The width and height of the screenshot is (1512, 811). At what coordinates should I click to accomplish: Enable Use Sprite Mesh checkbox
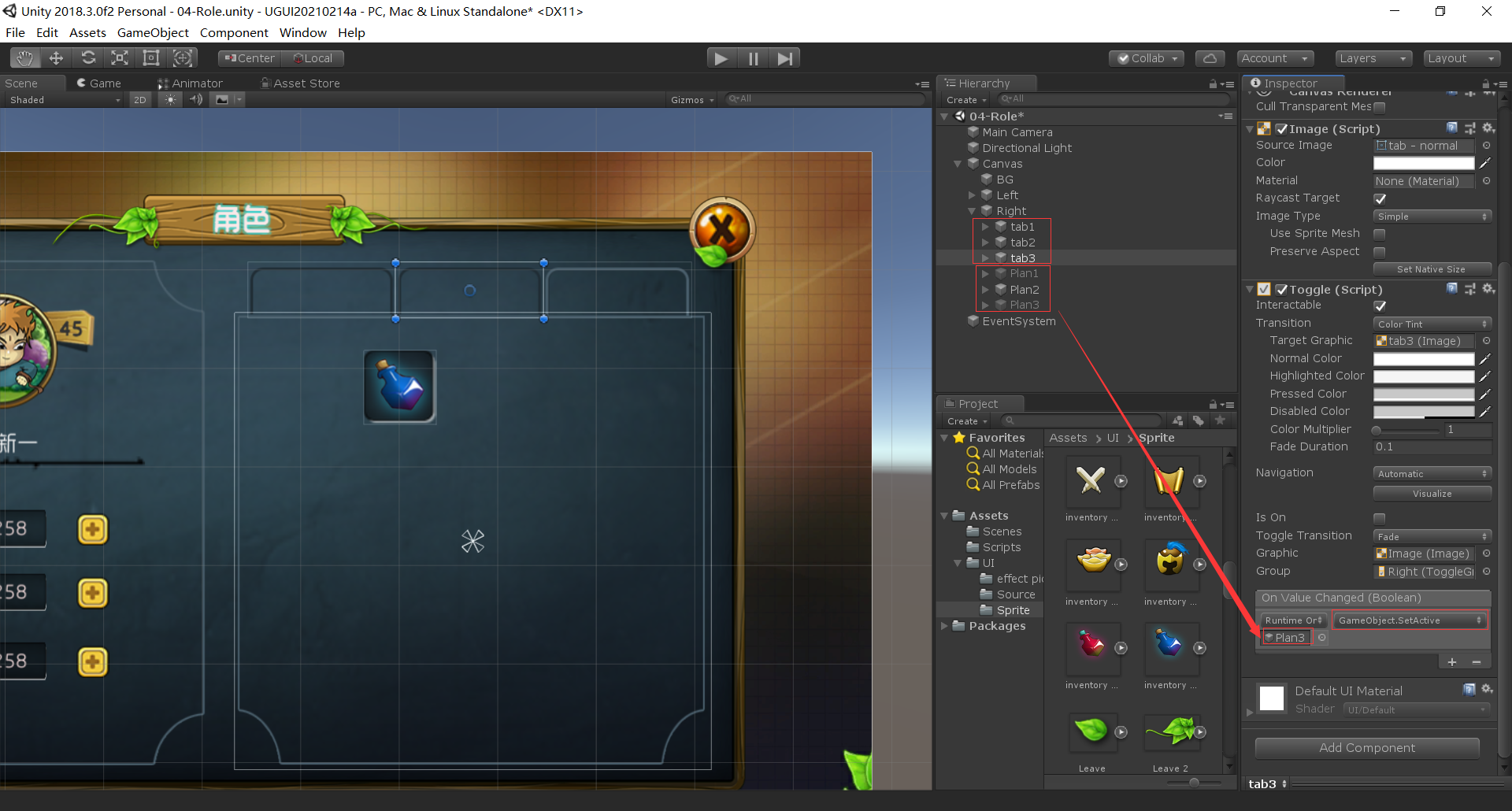click(1380, 234)
